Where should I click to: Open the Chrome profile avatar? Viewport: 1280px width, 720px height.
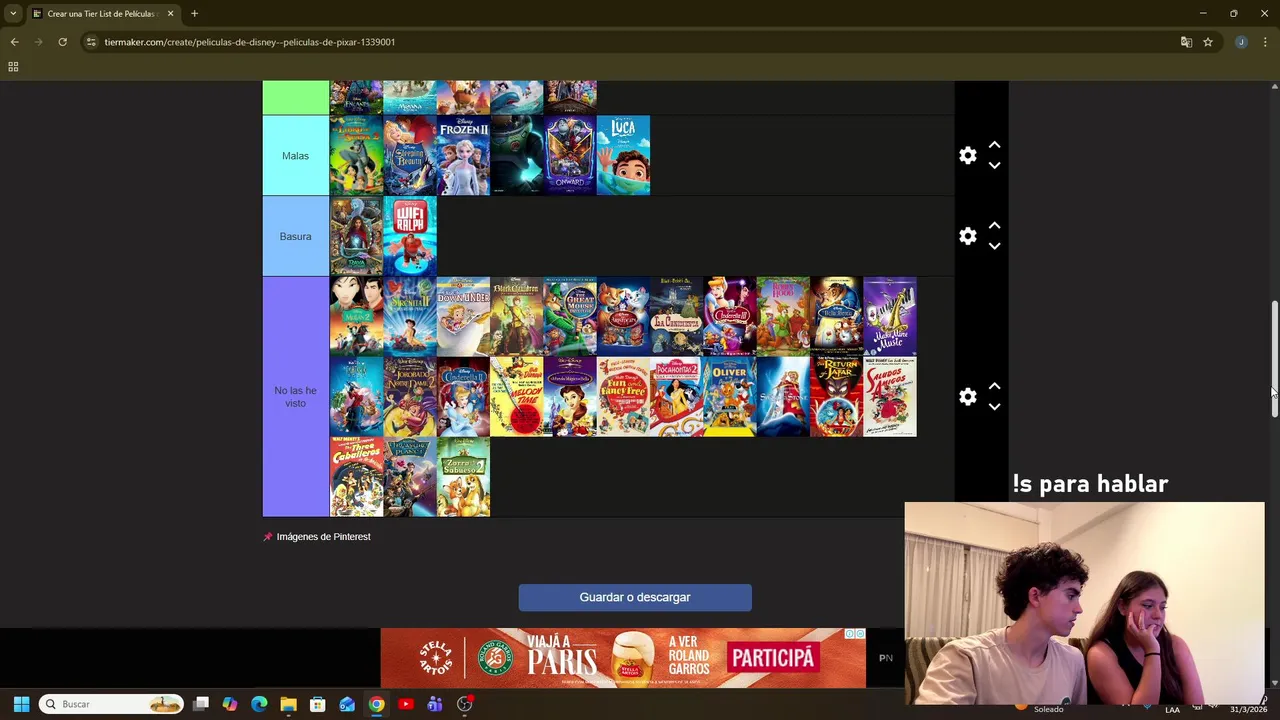tap(1241, 42)
